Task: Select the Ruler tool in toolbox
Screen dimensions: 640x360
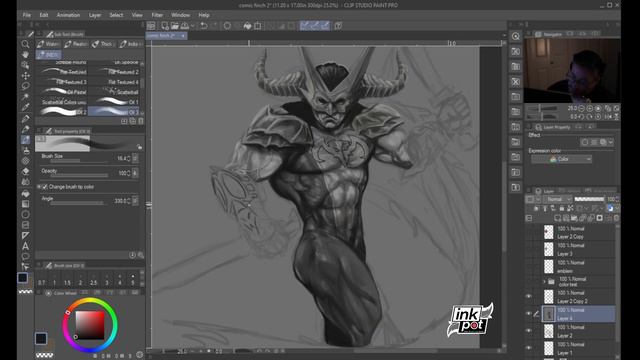Action: [x=25, y=236]
